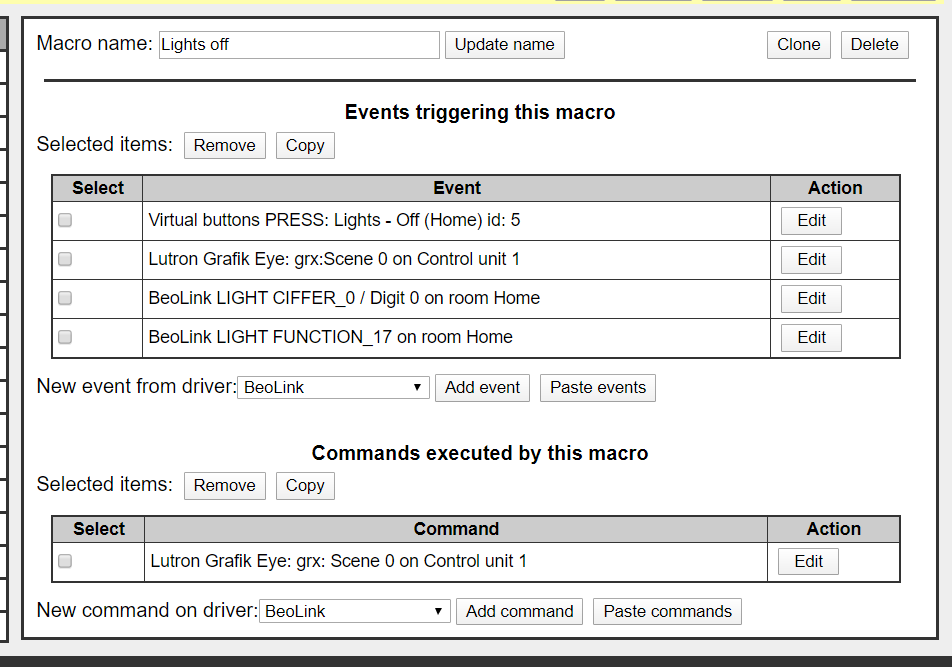Delete the Lights off macro
952x667 pixels.
[875, 45]
